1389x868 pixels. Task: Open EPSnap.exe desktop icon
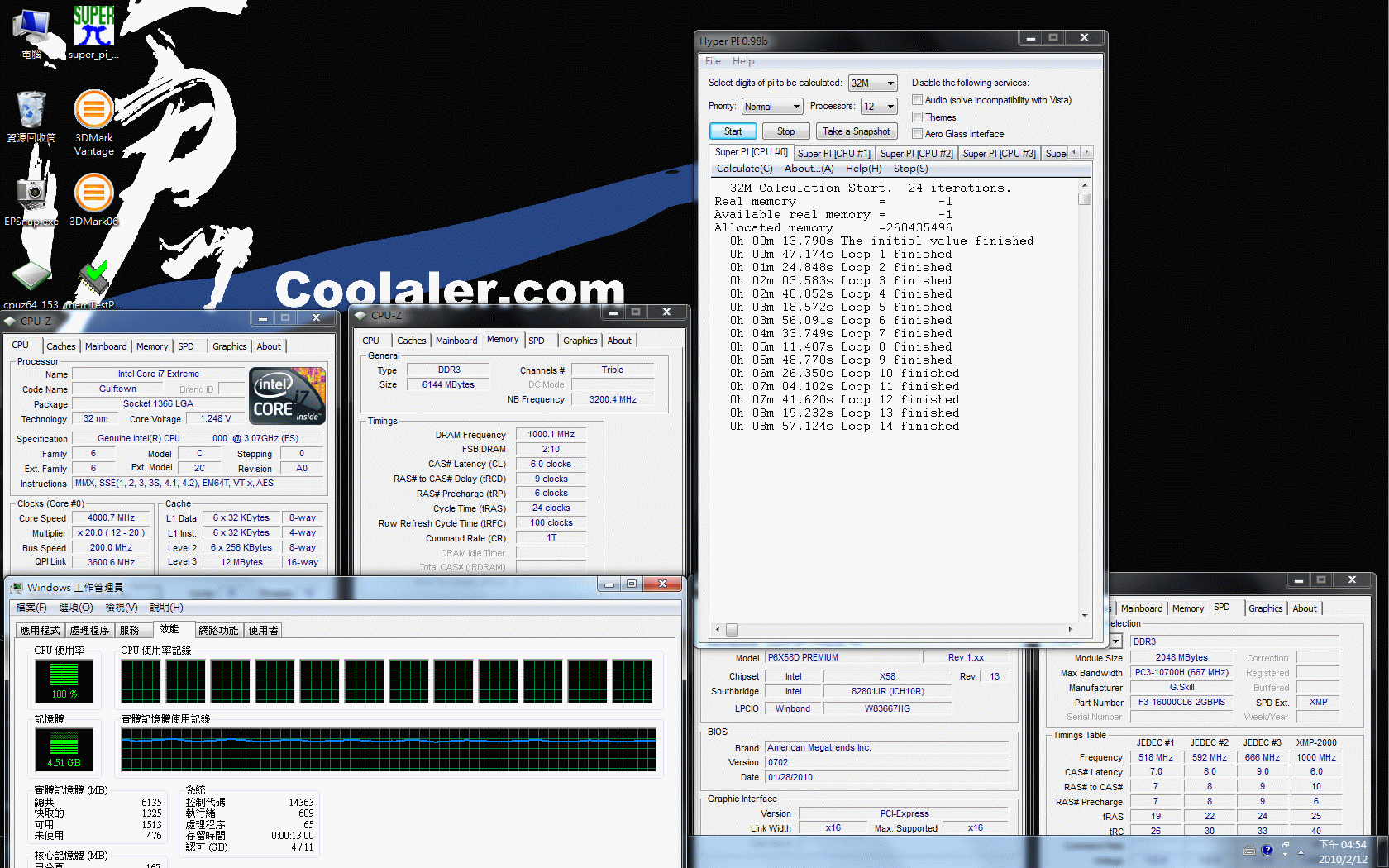[31, 199]
